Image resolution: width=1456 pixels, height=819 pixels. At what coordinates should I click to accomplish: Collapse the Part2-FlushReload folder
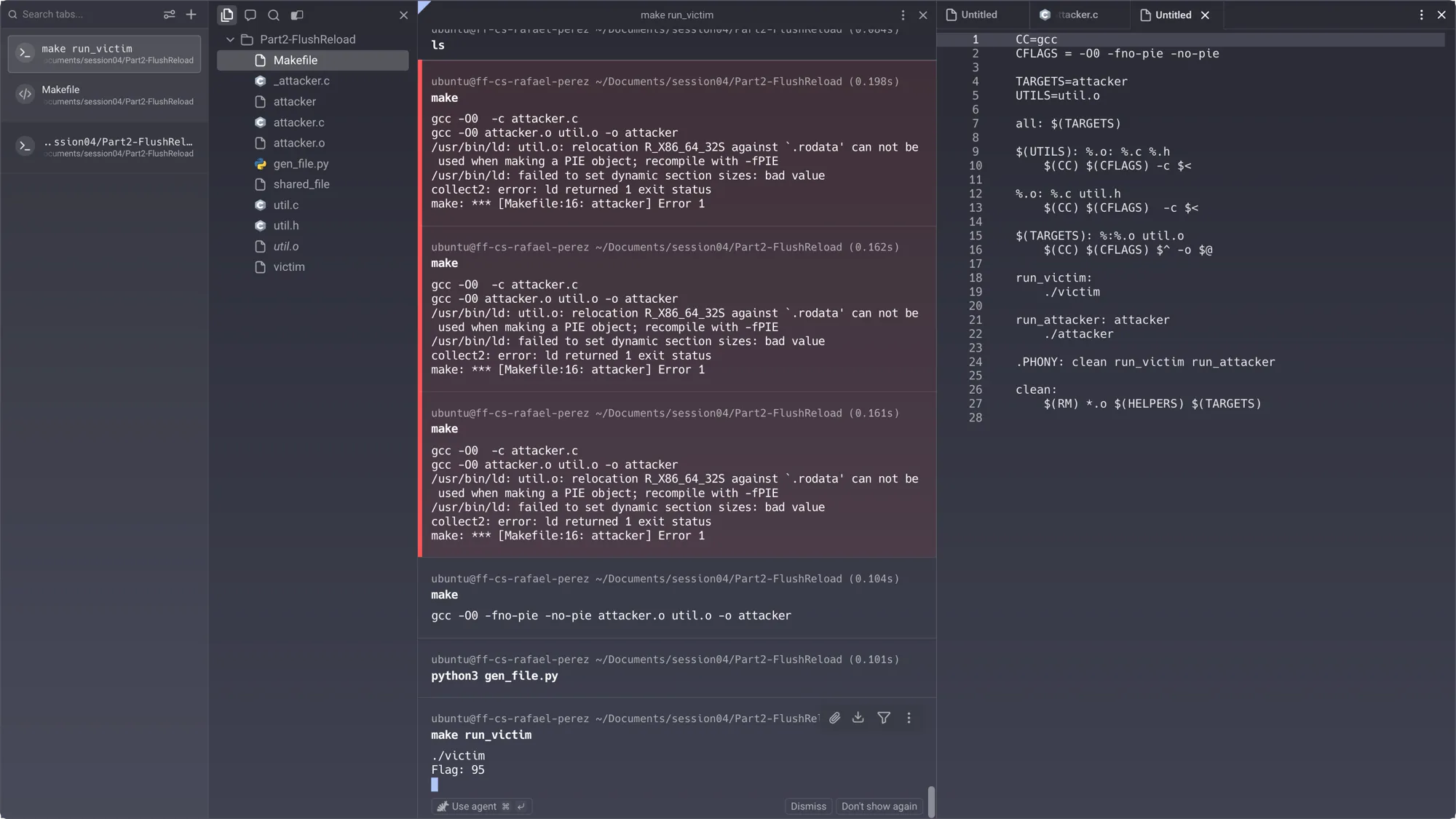pyautogui.click(x=230, y=39)
